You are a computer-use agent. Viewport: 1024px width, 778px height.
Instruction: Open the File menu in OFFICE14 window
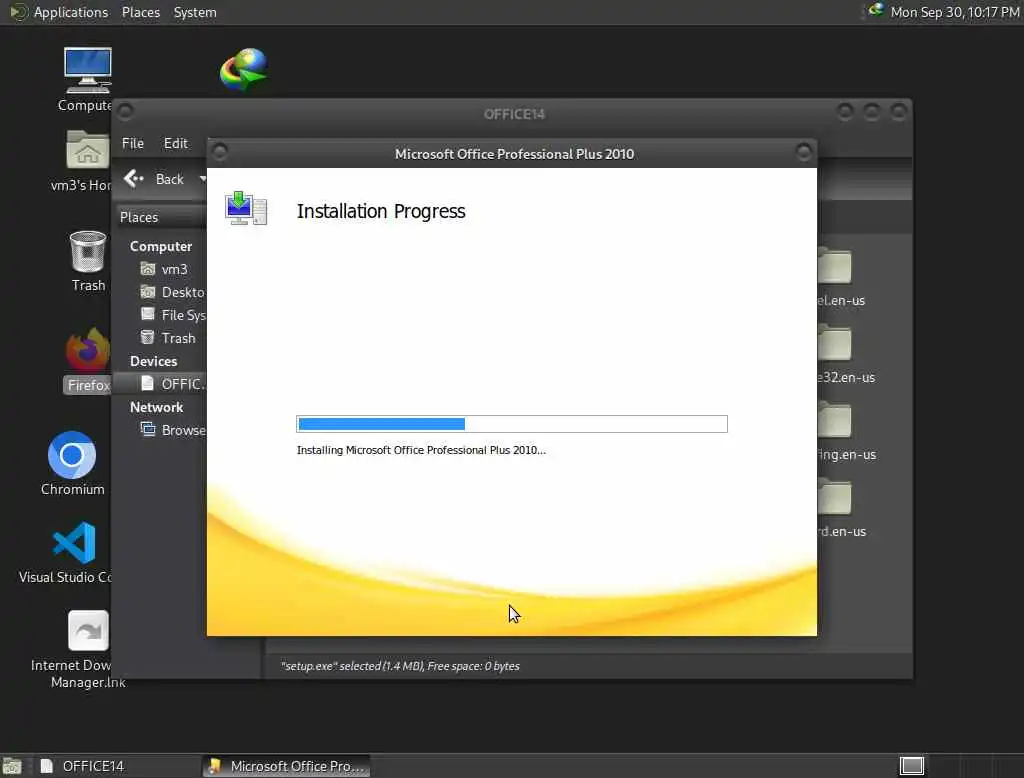133,143
